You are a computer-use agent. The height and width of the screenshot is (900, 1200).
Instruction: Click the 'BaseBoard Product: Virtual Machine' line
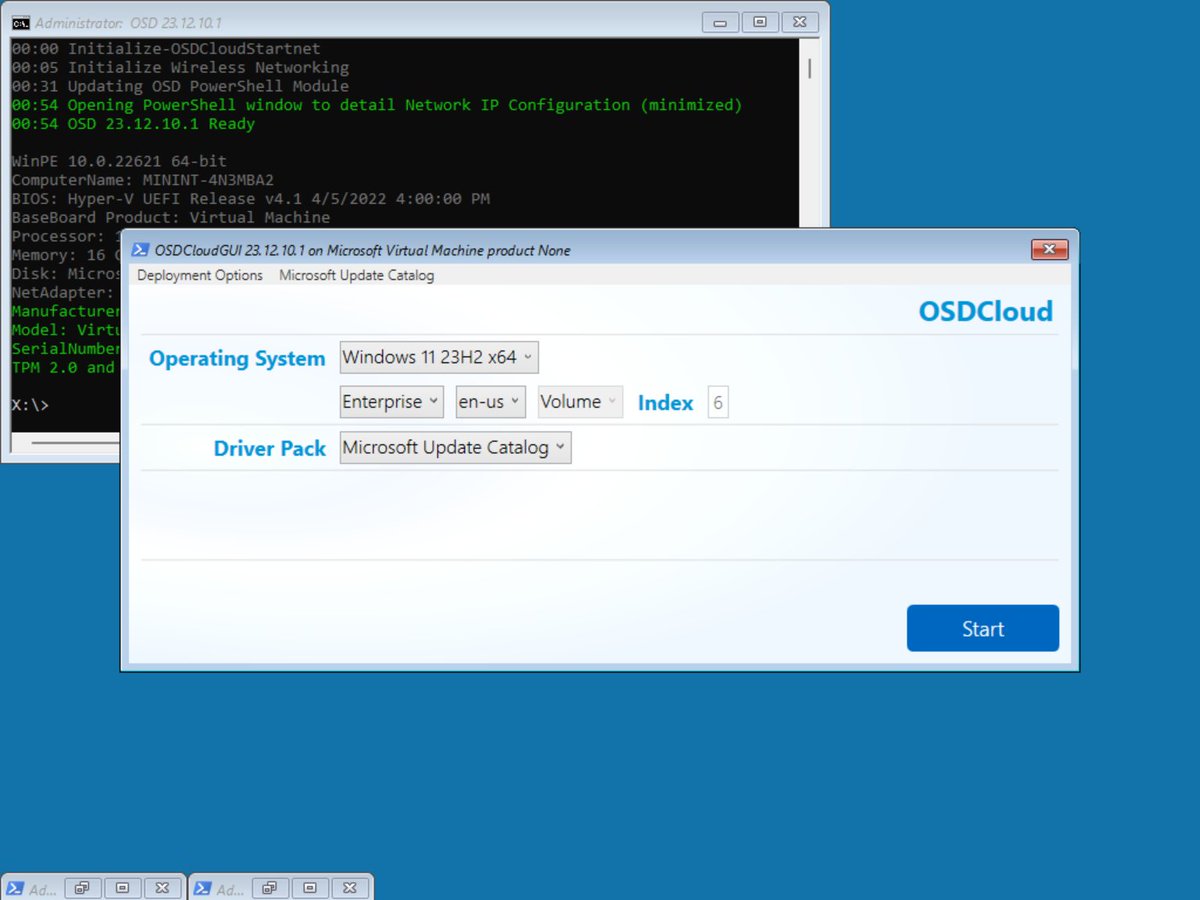[171, 217]
